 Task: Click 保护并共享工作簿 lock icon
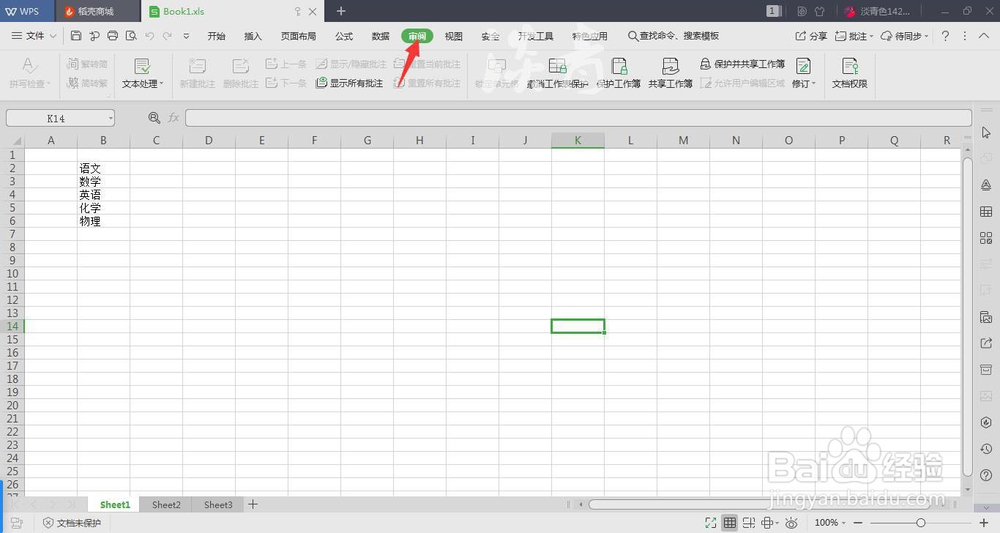click(705, 64)
